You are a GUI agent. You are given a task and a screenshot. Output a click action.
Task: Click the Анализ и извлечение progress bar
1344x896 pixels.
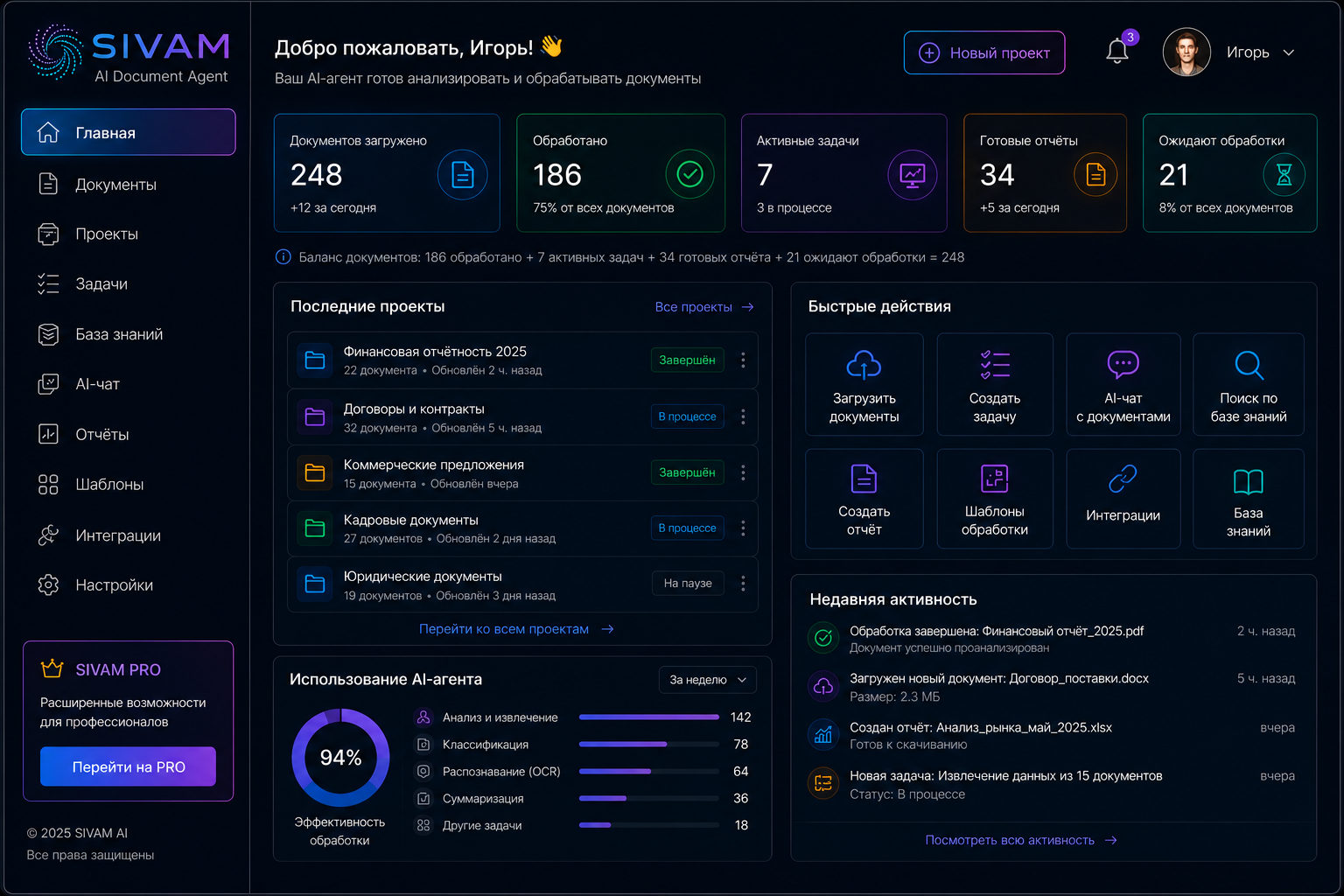click(649, 717)
